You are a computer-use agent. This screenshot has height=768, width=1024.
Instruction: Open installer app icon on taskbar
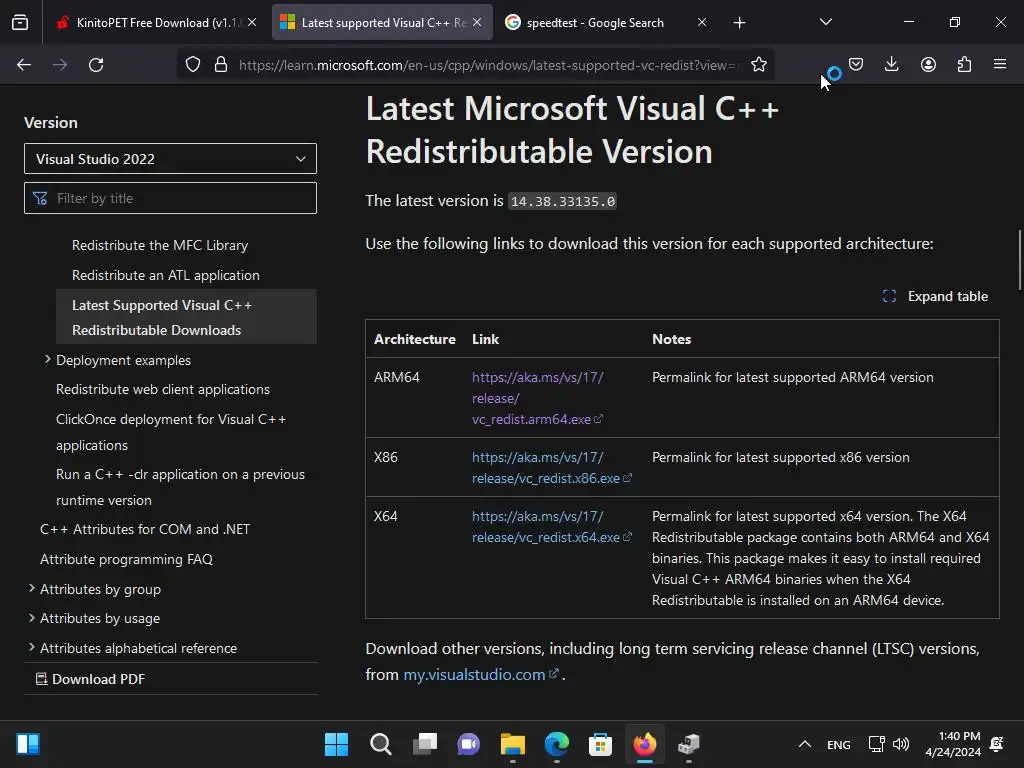[x=688, y=744]
